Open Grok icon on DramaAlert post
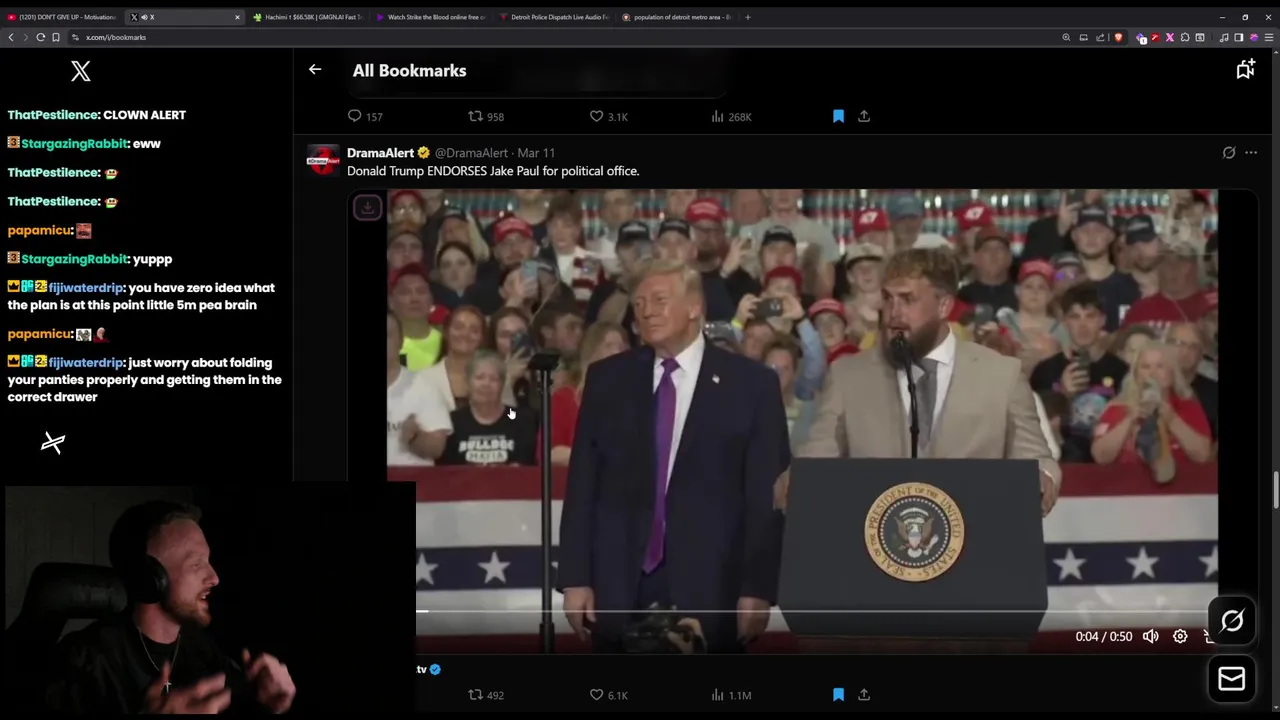This screenshot has width=1280, height=720. click(x=1229, y=153)
